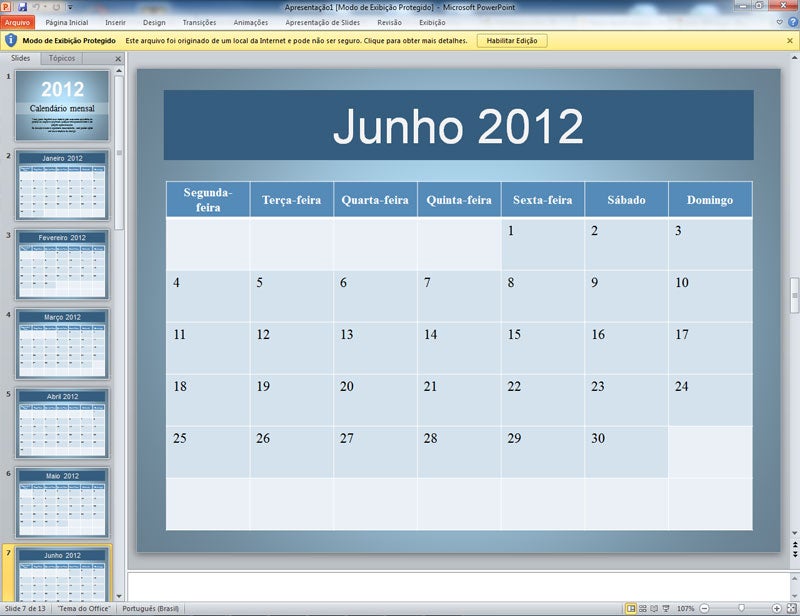This screenshot has width=800, height=616.
Task: Open the Apresentação de Slides tab
Action: [322, 22]
